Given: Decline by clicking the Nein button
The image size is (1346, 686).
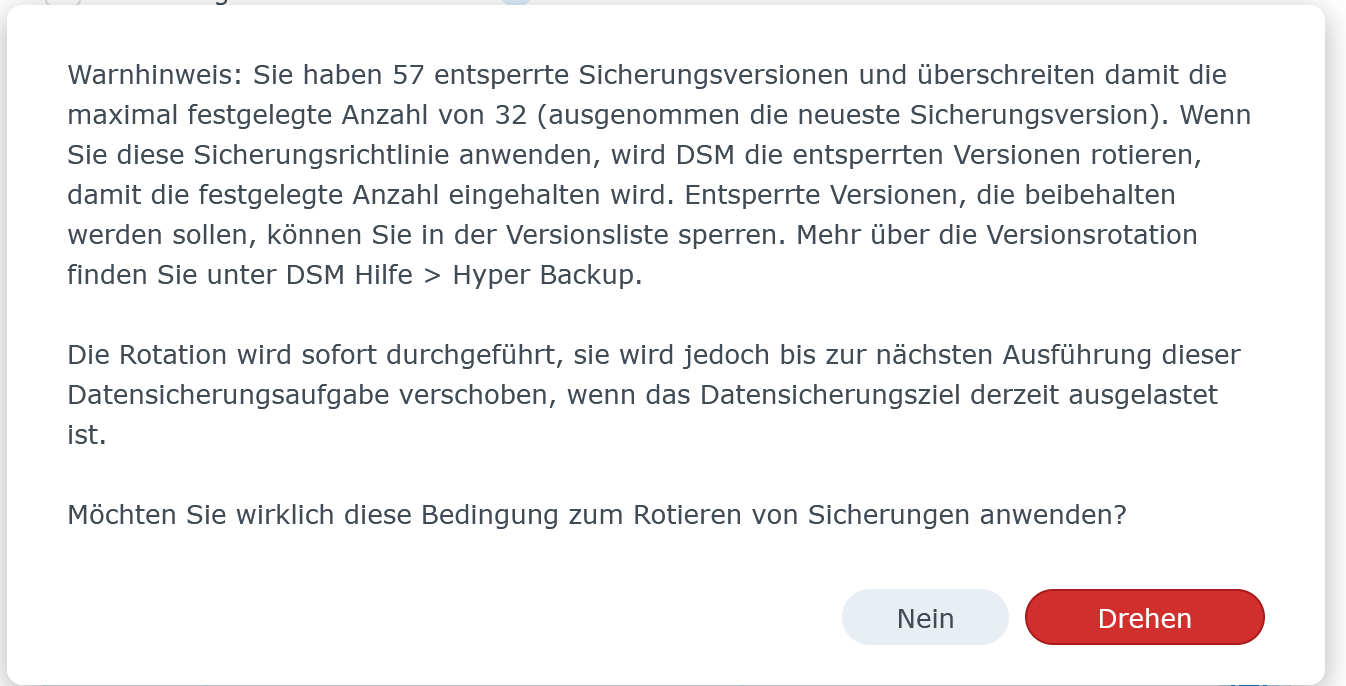Looking at the screenshot, I should click(925, 618).
